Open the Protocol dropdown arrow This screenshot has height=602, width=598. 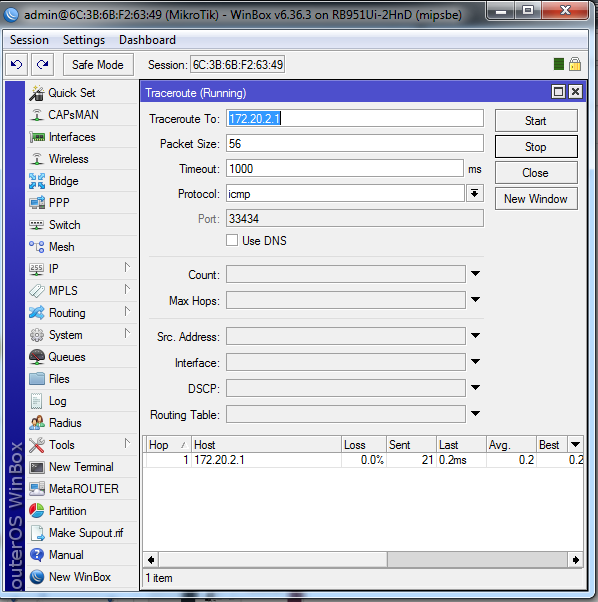pos(475,194)
